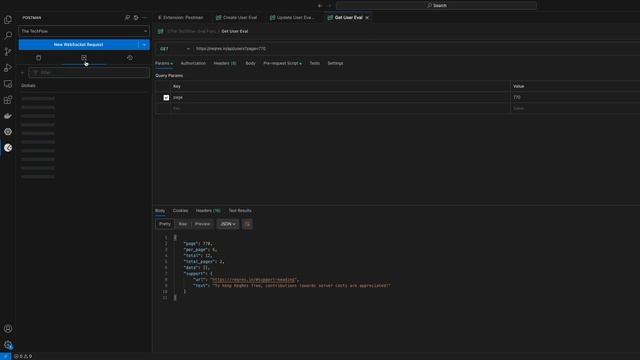Select the response Headers tab
The width and height of the screenshot is (640, 360).
[x=208, y=211]
